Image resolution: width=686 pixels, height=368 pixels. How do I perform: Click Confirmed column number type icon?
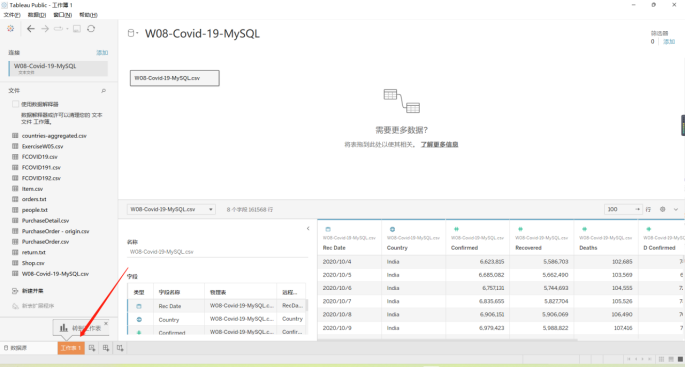pos(456,229)
